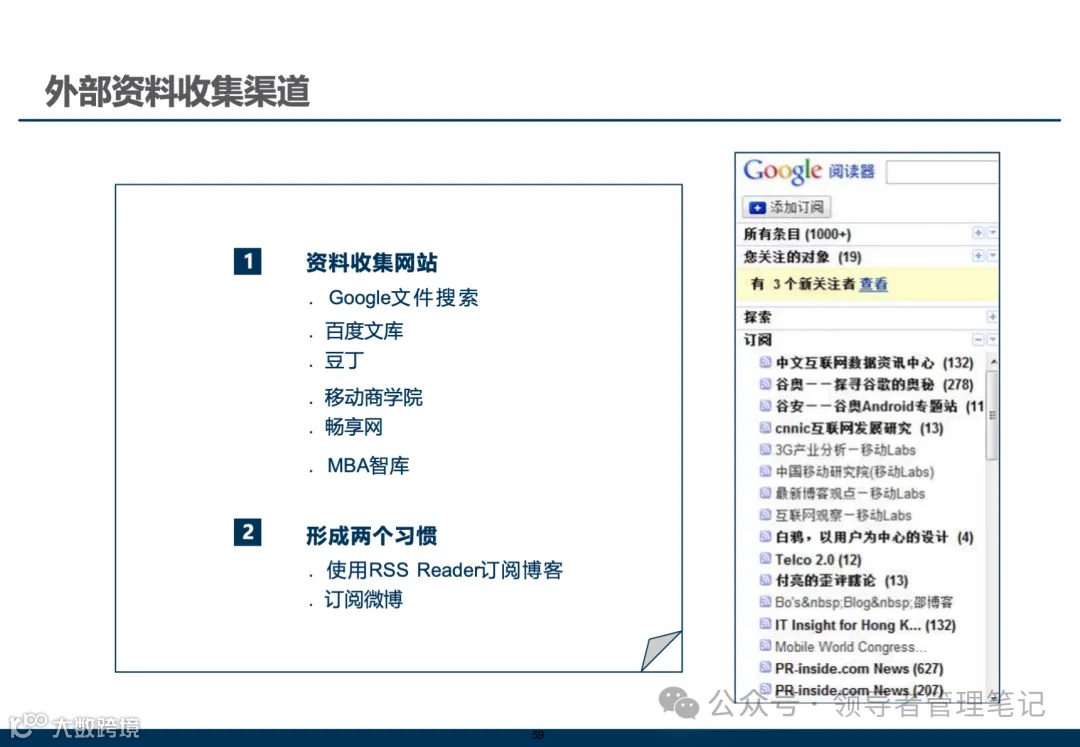Click the 查看 link for new followers
Image resolution: width=1080 pixels, height=747 pixels.
872,284
